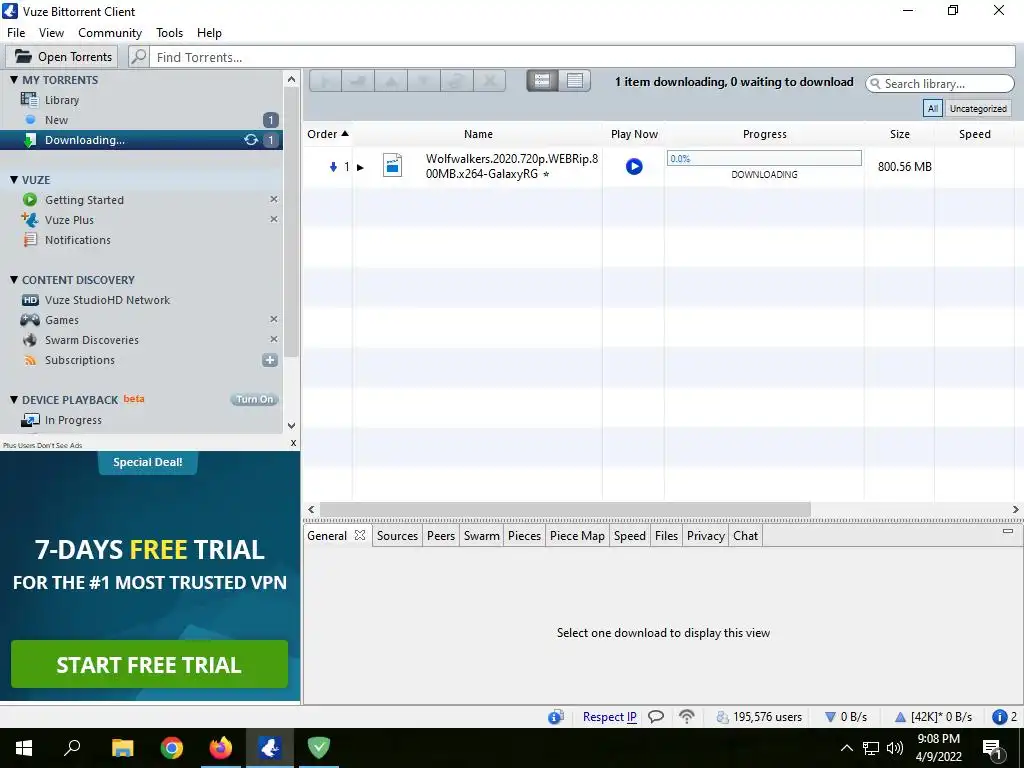Turn On Device Playback
The image size is (1024, 768).
(254, 399)
